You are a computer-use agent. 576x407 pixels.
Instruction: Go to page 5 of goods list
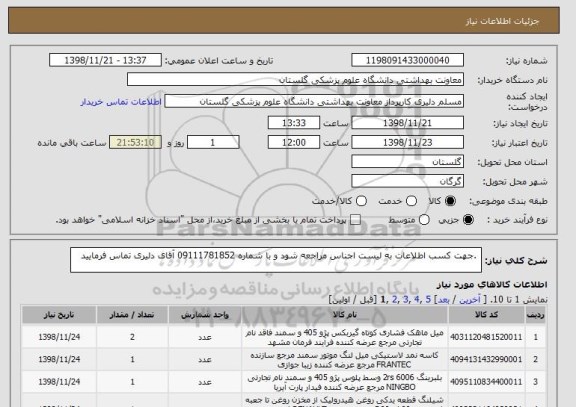[428, 299]
